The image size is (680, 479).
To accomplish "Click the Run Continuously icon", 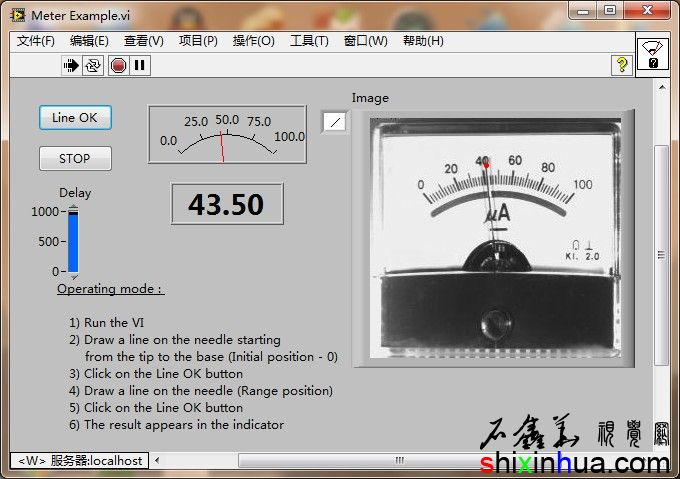I will point(93,65).
